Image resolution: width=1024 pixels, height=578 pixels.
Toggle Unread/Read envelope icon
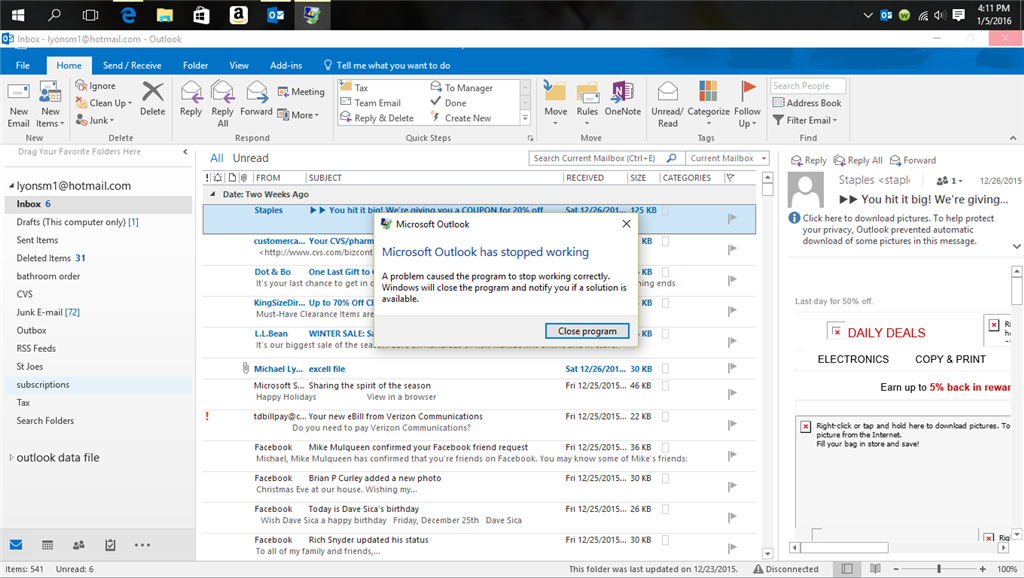667,91
